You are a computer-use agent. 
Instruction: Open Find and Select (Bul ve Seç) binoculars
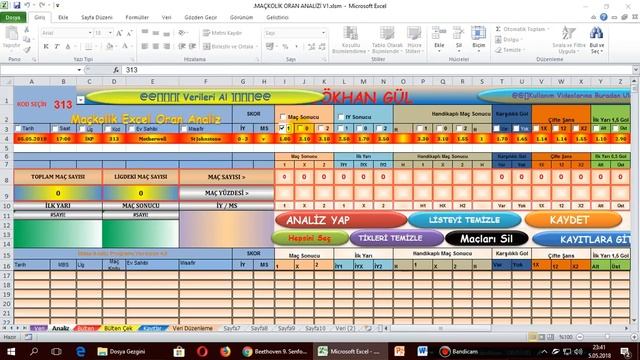(x=596, y=40)
